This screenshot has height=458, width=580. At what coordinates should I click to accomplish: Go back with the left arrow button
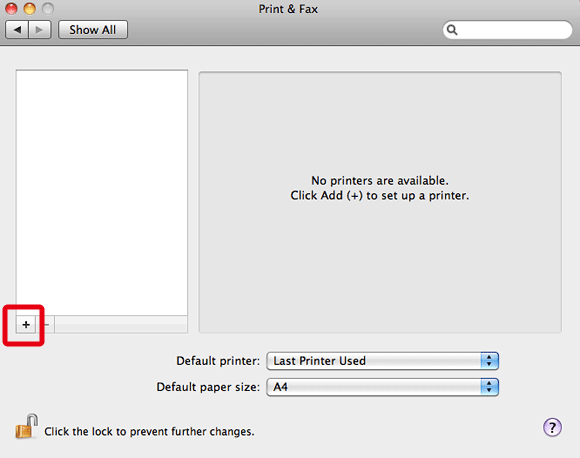[17, 30]
